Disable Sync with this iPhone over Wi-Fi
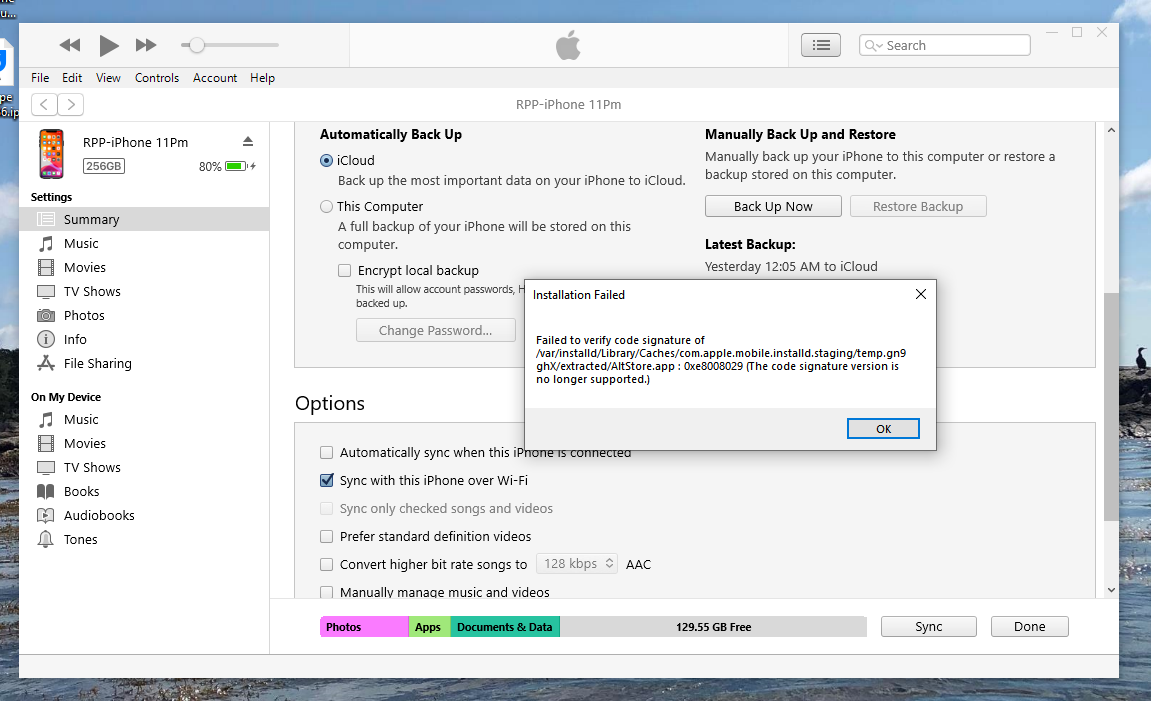This screenshot has width=1151, height=701. coord(326,480)
